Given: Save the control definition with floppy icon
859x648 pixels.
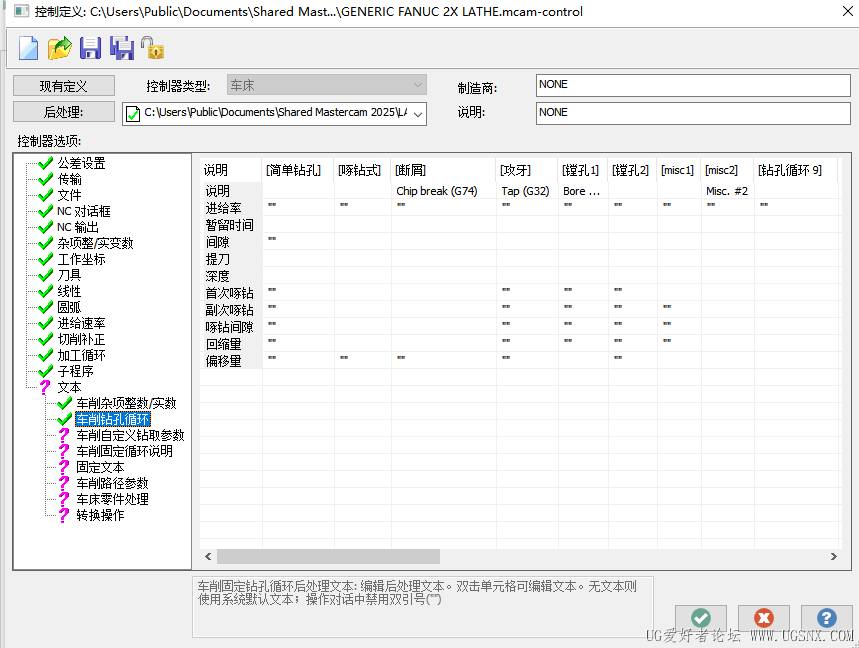Looking at the screenshot, I should (90, 48).
